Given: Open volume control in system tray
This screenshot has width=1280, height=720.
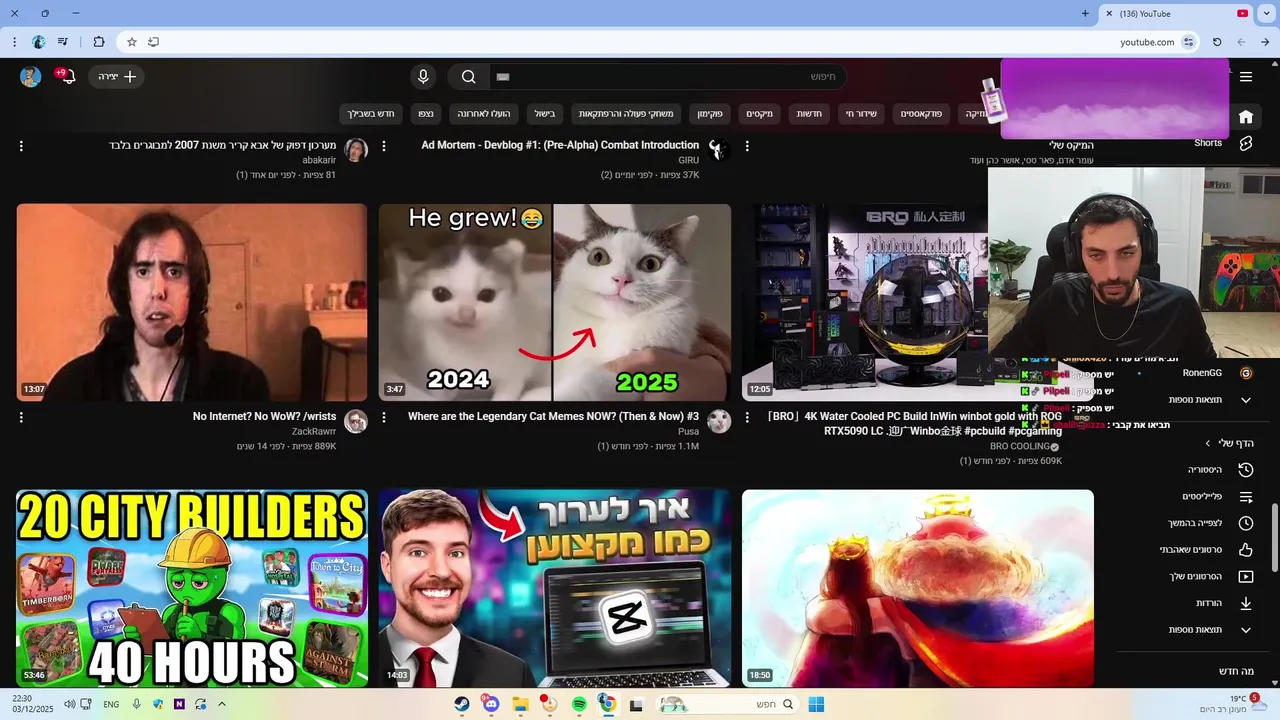Looking at the screenshot, I should click(x=69, y=704).
